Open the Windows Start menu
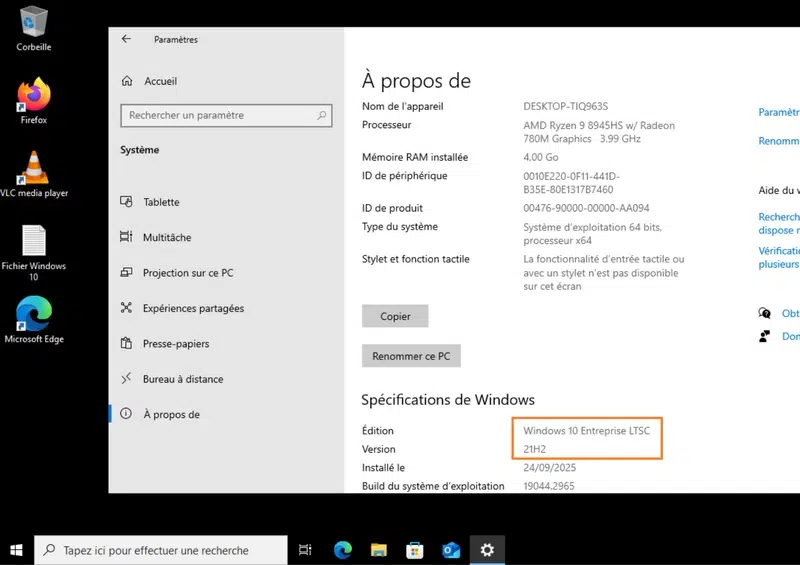Screen dimensions: 800x565 pyautogui.click(x=16, y=550)
